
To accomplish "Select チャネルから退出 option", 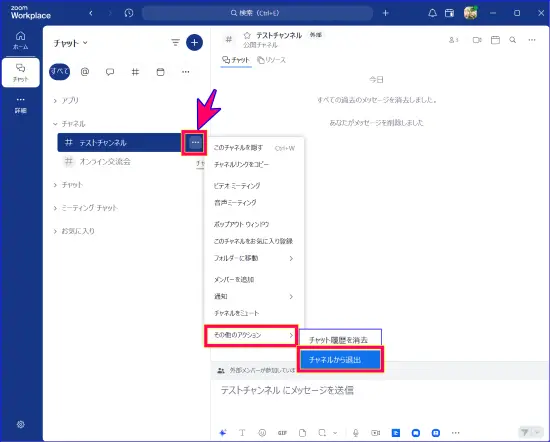I will (x=340, y=360).
